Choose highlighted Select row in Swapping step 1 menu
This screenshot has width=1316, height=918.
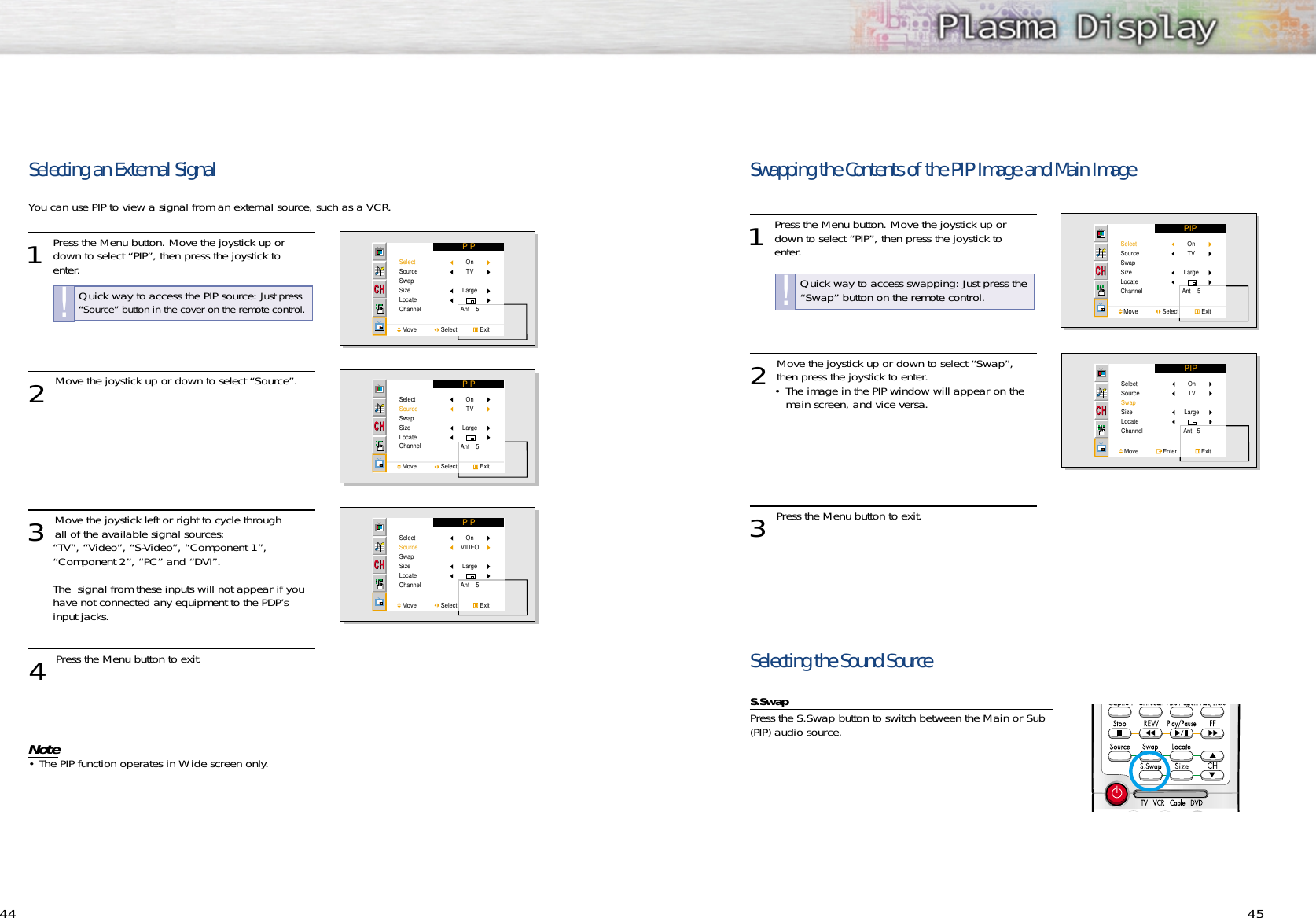(x=1128, y=244)
